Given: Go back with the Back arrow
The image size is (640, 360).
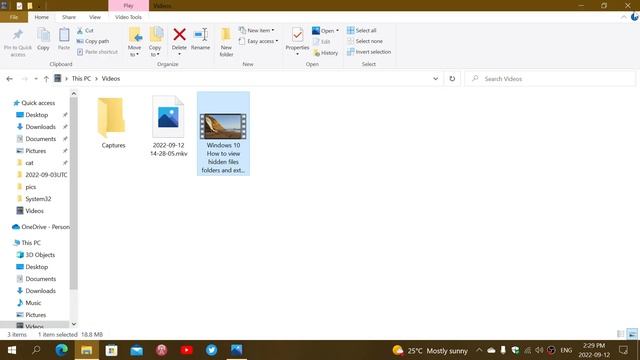Looking at the screenshot, I should pyautogui.click(x=9, y=79).
